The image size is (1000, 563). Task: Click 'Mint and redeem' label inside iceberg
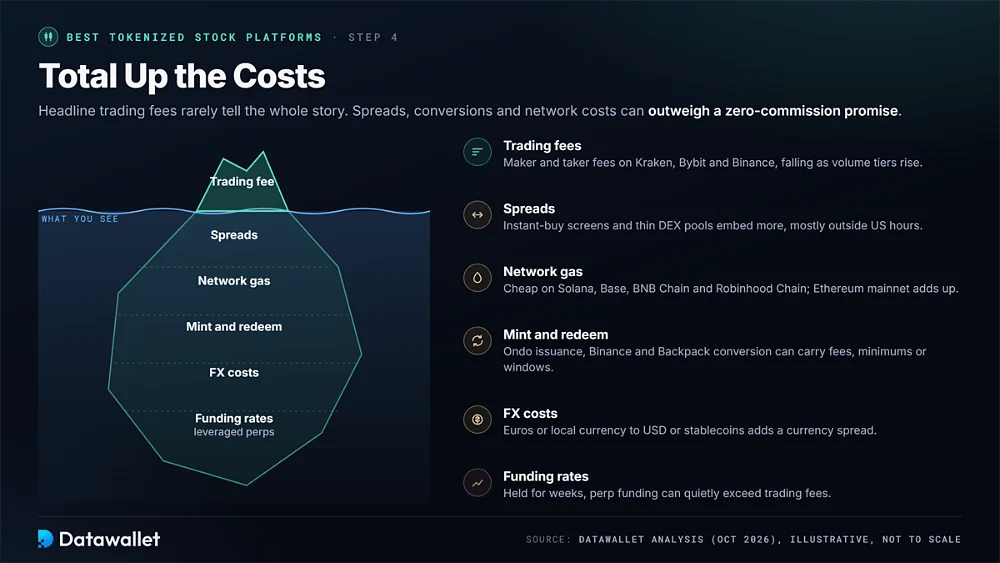click(234, 327)
